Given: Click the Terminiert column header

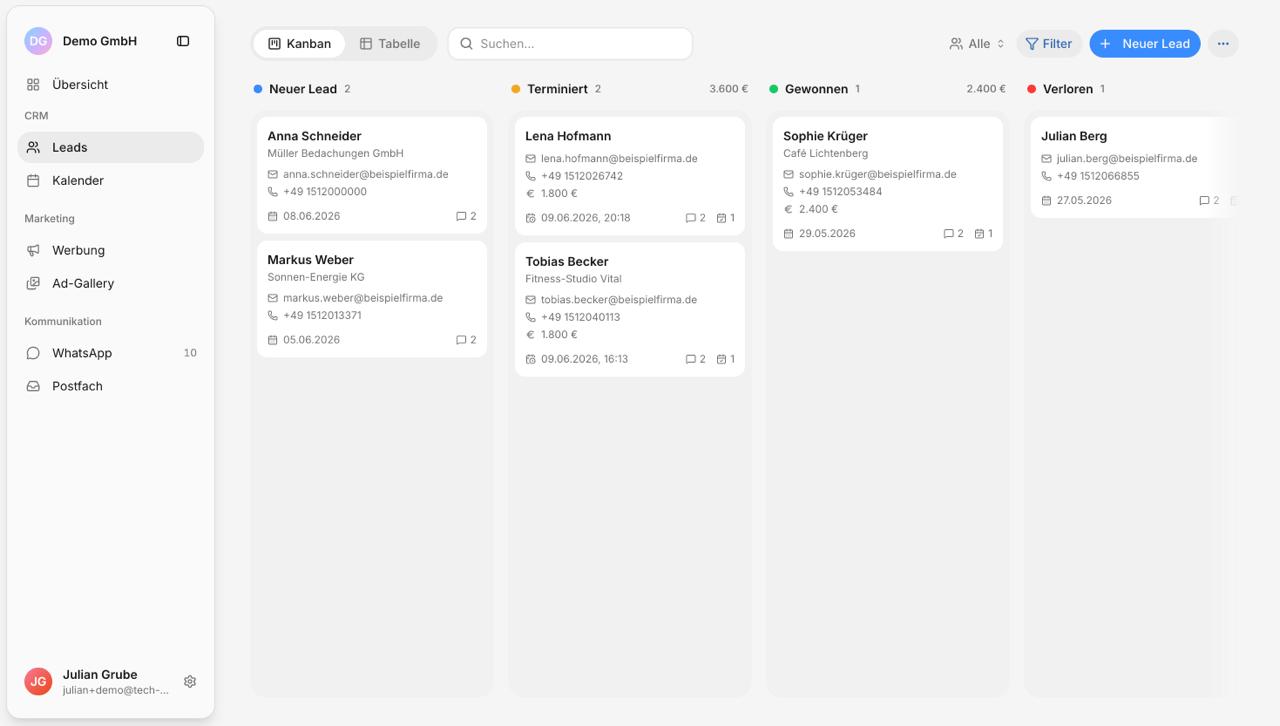Looking at the screenshot, I should (x=557, y=89).
